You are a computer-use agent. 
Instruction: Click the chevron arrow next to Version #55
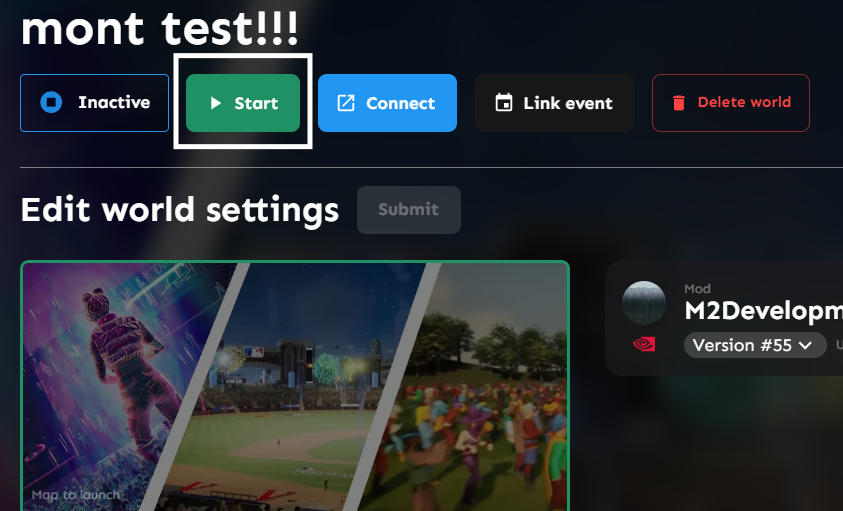point(805,345)
